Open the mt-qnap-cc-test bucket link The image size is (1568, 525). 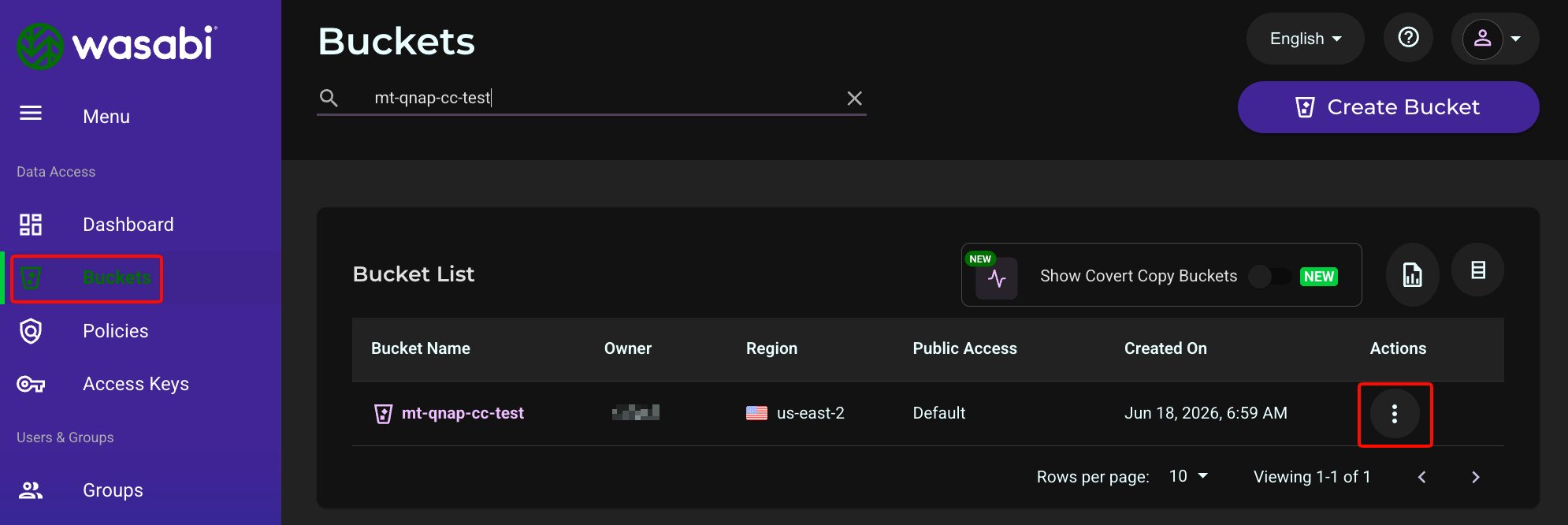[463, 413]
